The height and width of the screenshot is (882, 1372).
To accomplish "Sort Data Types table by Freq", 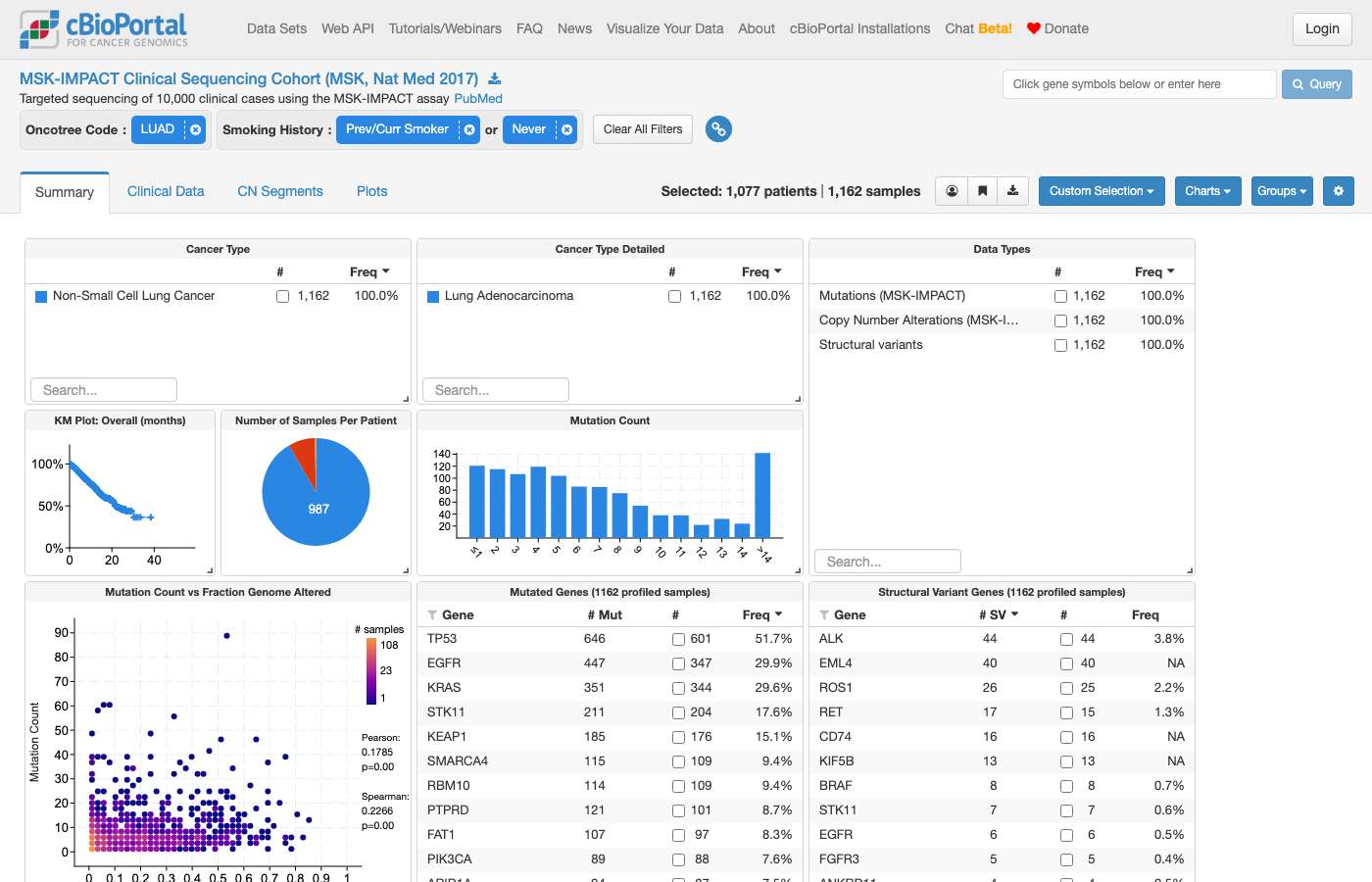I will (1154, 271).
